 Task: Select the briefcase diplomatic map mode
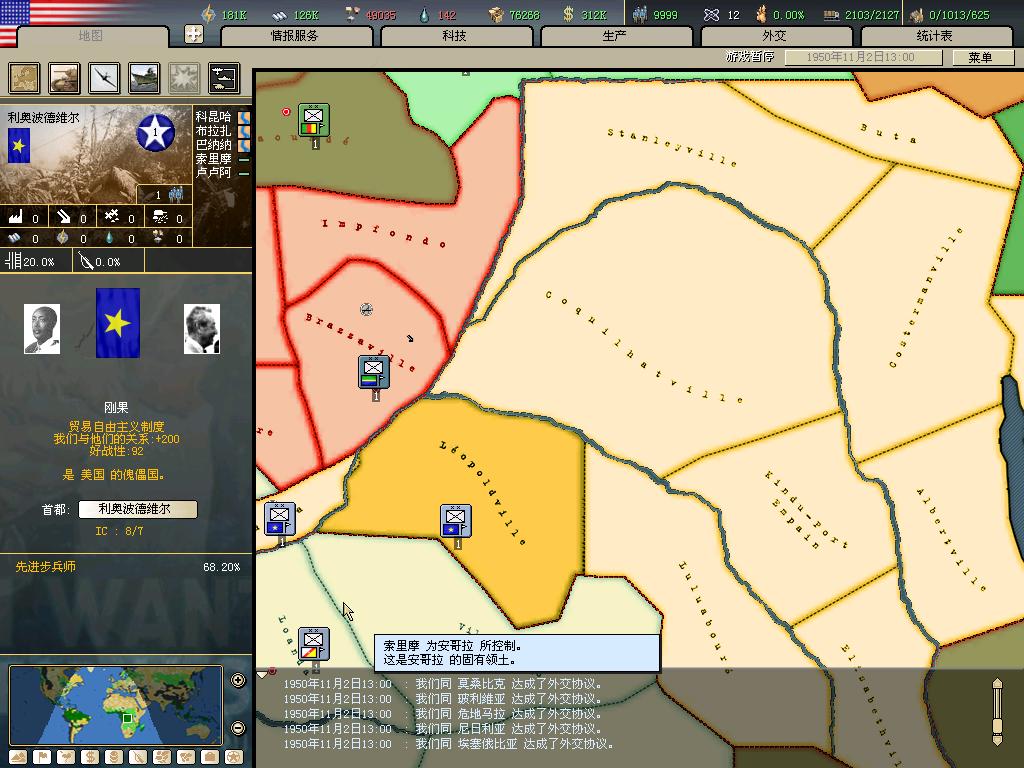(x=210, y=757)
